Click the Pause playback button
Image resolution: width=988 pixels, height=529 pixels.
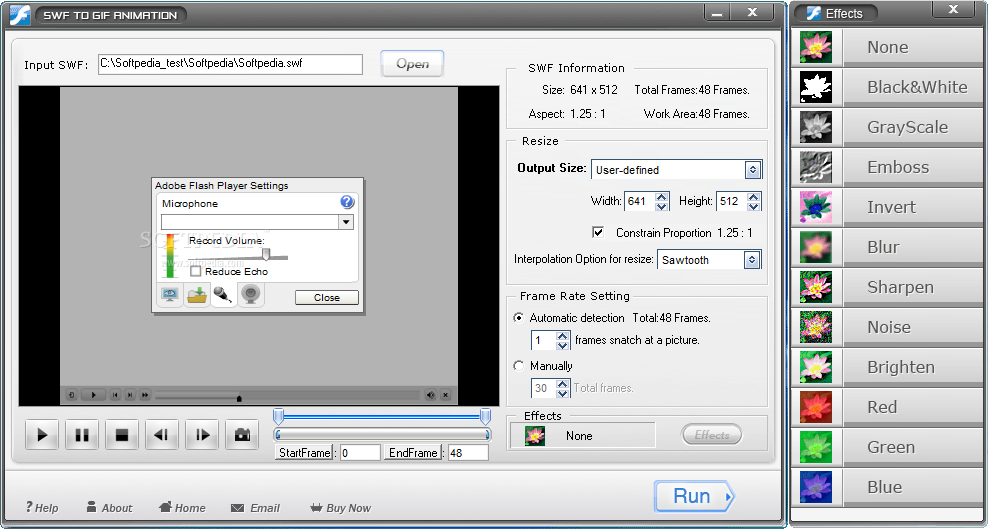coord(82,435)
